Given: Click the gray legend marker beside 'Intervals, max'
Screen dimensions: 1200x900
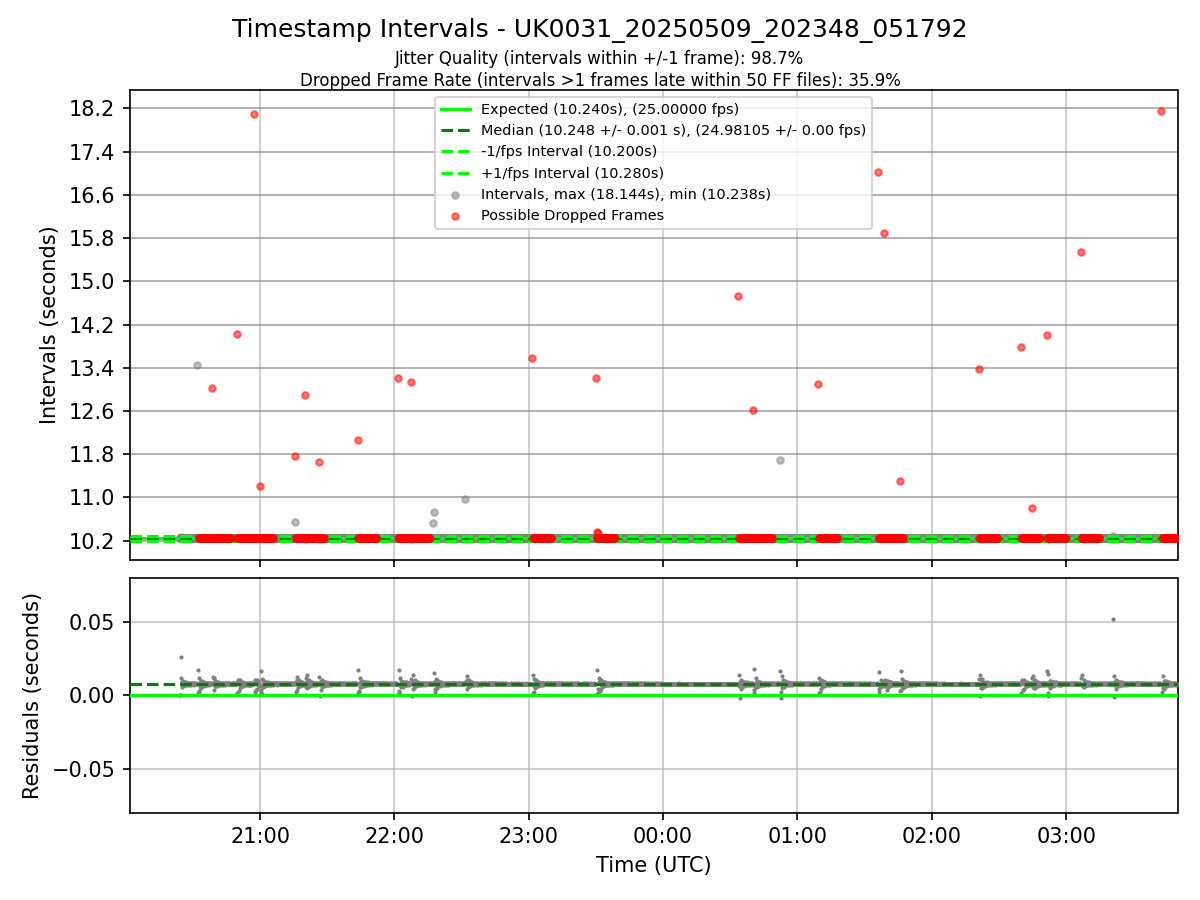Looking at the screenshot, I should click(x=455, y=194).
